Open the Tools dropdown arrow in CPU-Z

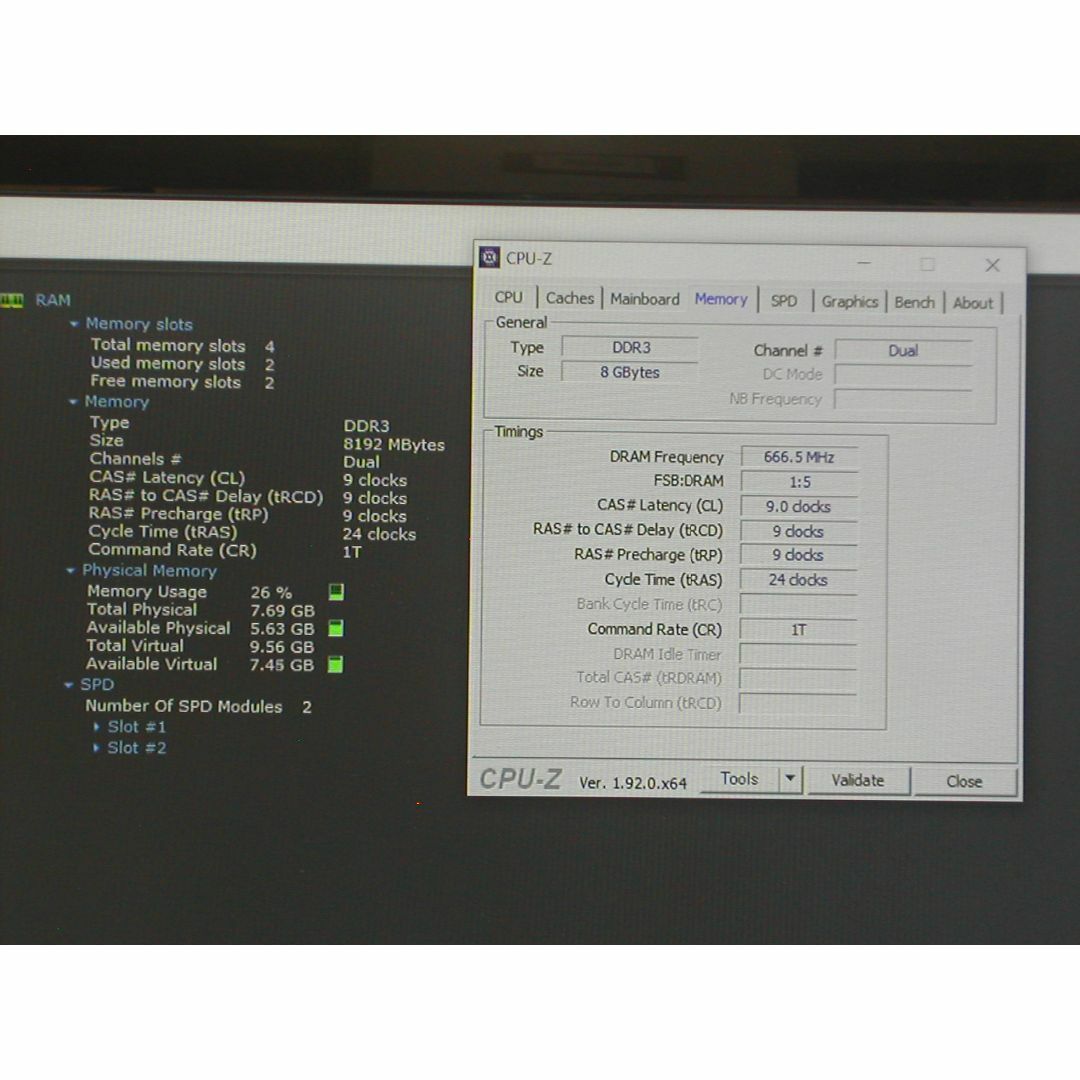pos(791,779)
